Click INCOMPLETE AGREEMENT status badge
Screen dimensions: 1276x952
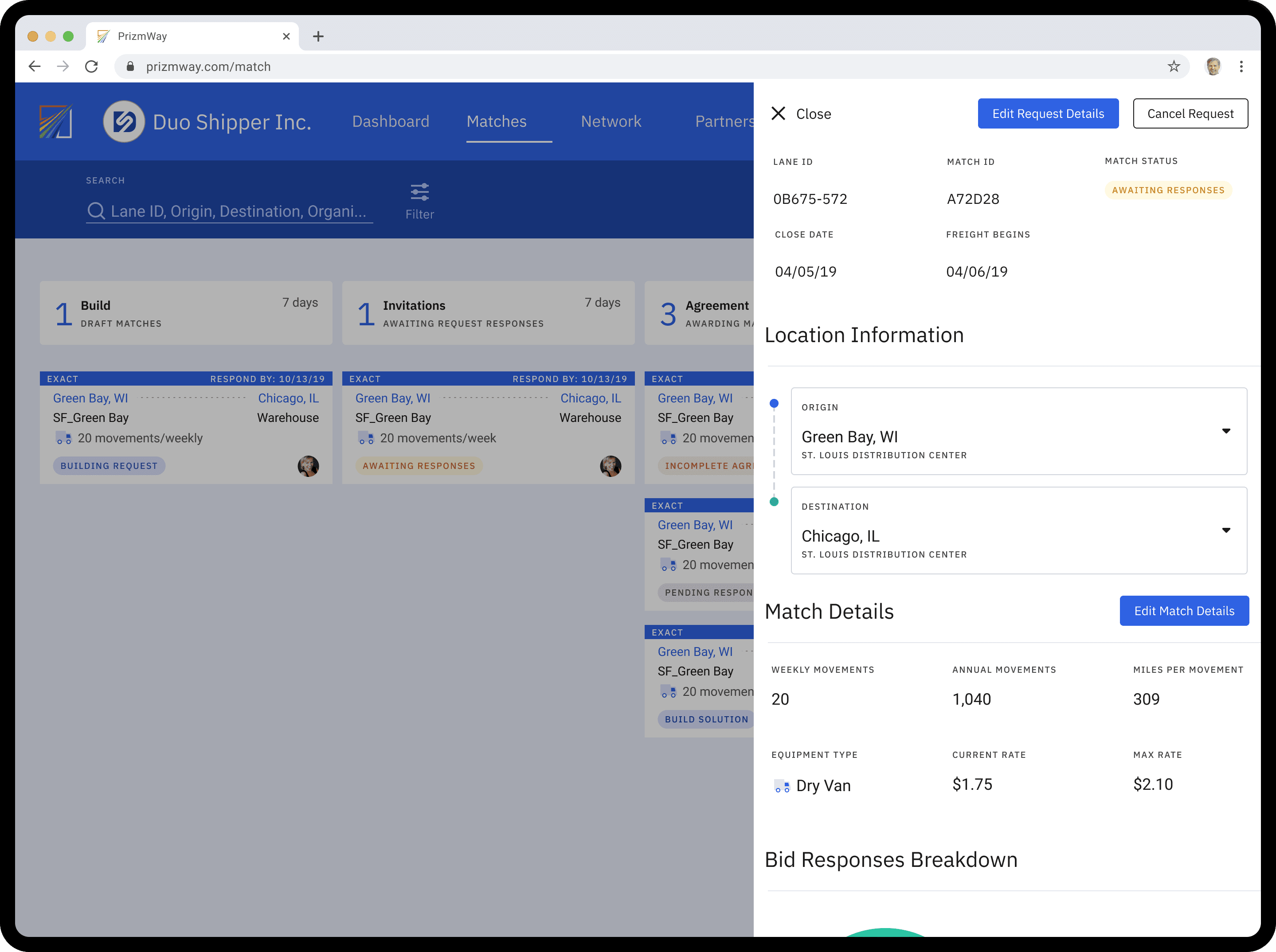[706, 466]
